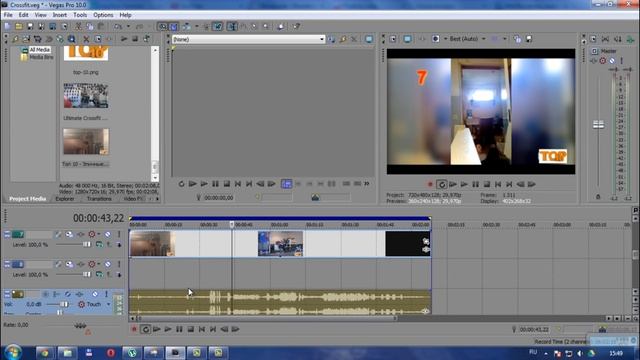Screen dimensions: 640x360
Task: Toggle Loop Playback in timeline transport bar
Action: click(x=145, y=329)
